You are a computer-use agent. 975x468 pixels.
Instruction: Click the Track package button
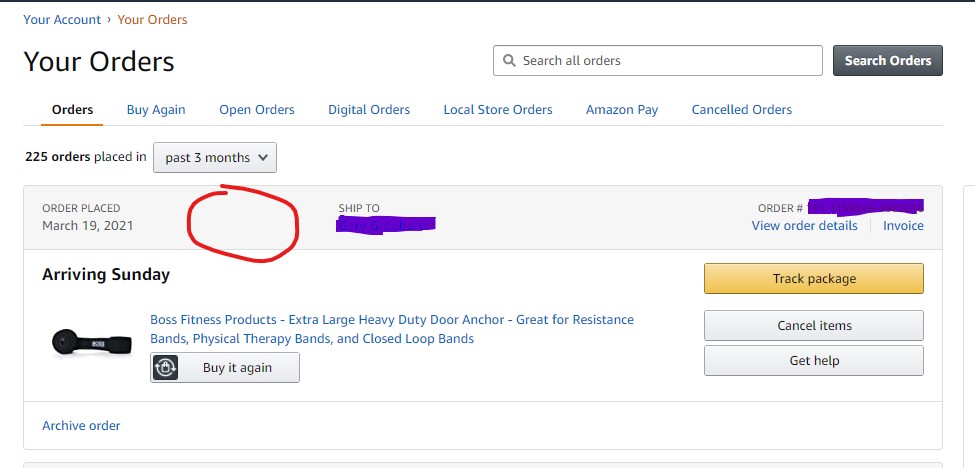tap(814, 278)
